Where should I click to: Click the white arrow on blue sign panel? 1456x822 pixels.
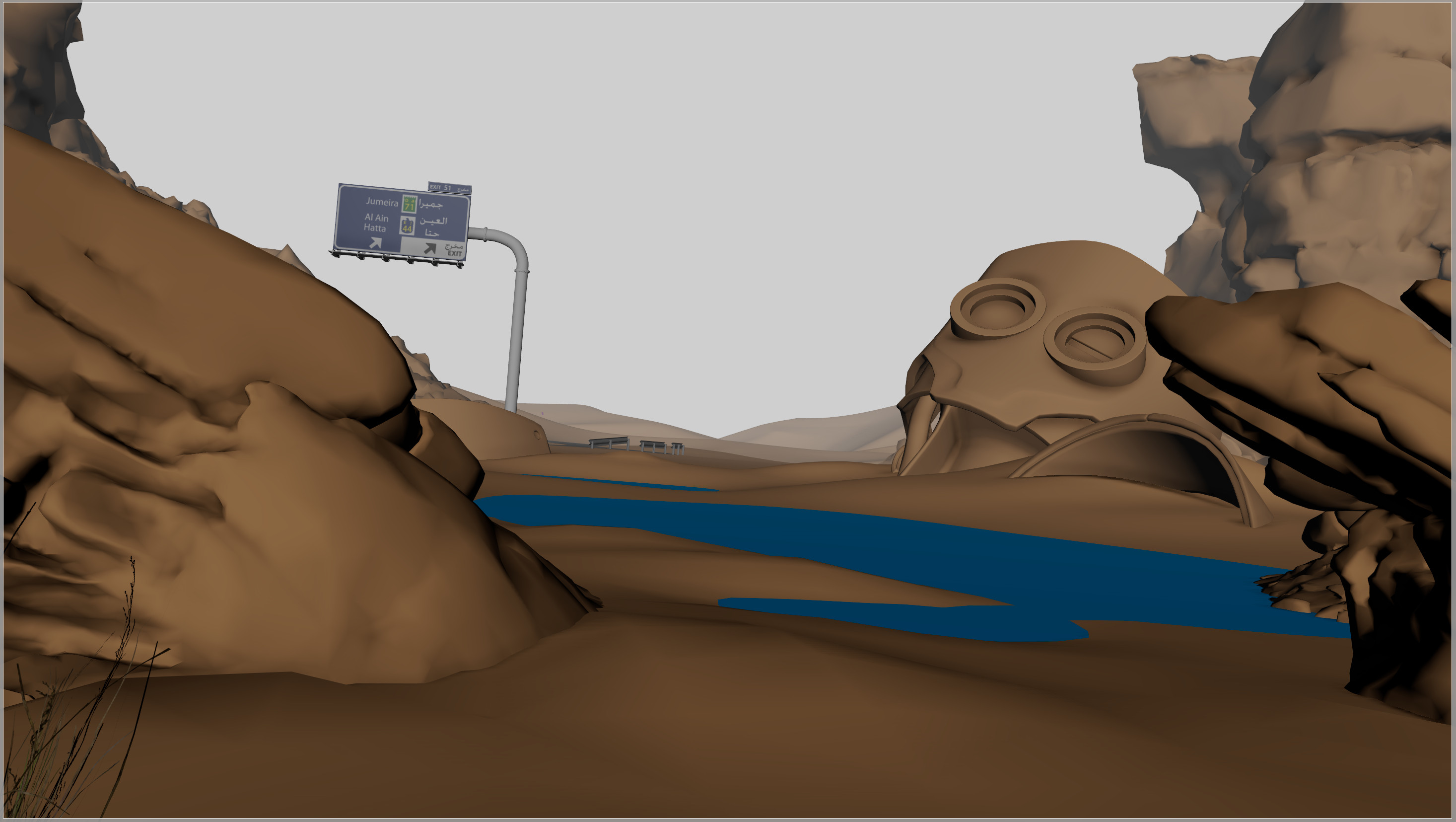point(375,244)
